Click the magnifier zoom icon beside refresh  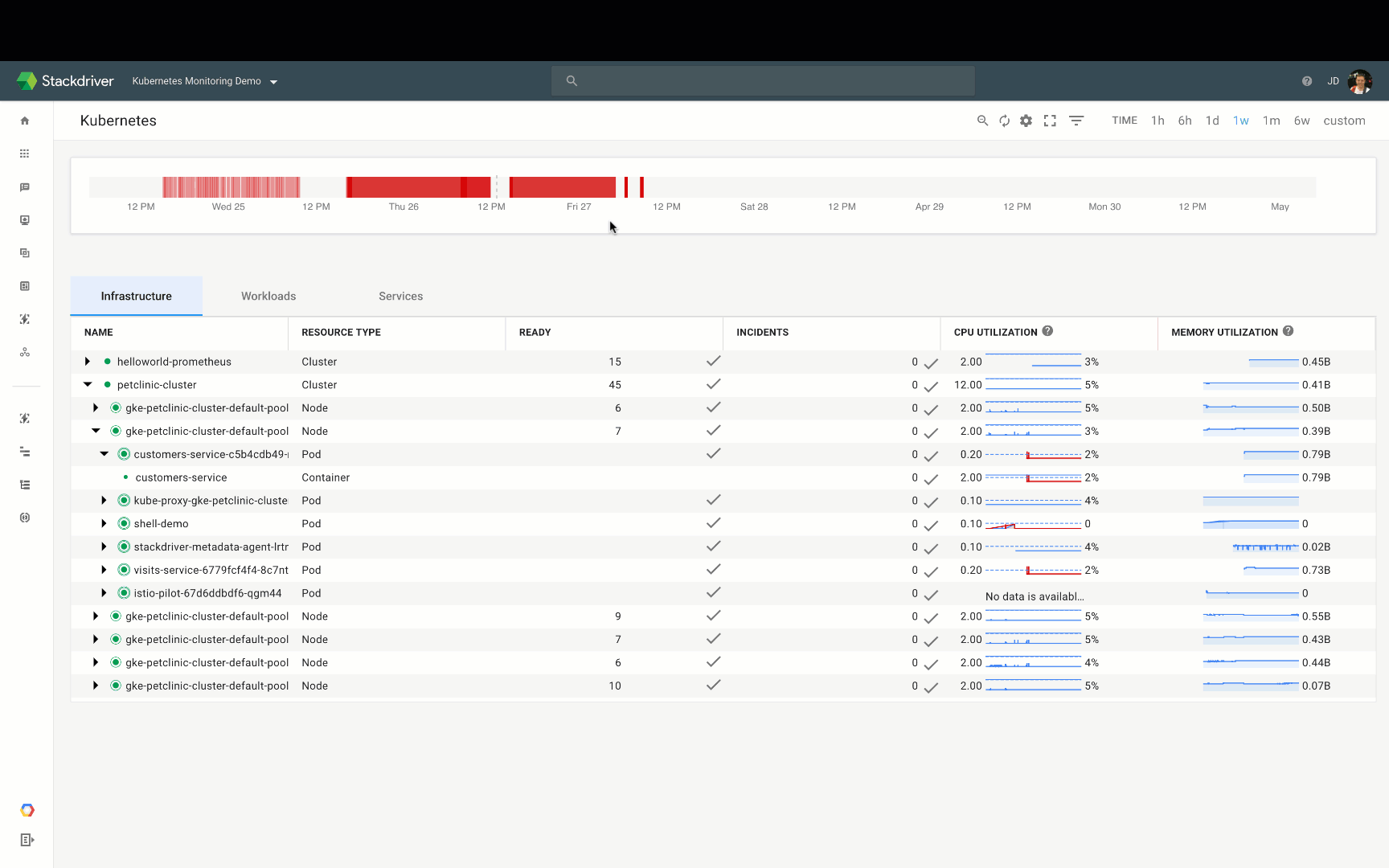(x=982, y=121)
